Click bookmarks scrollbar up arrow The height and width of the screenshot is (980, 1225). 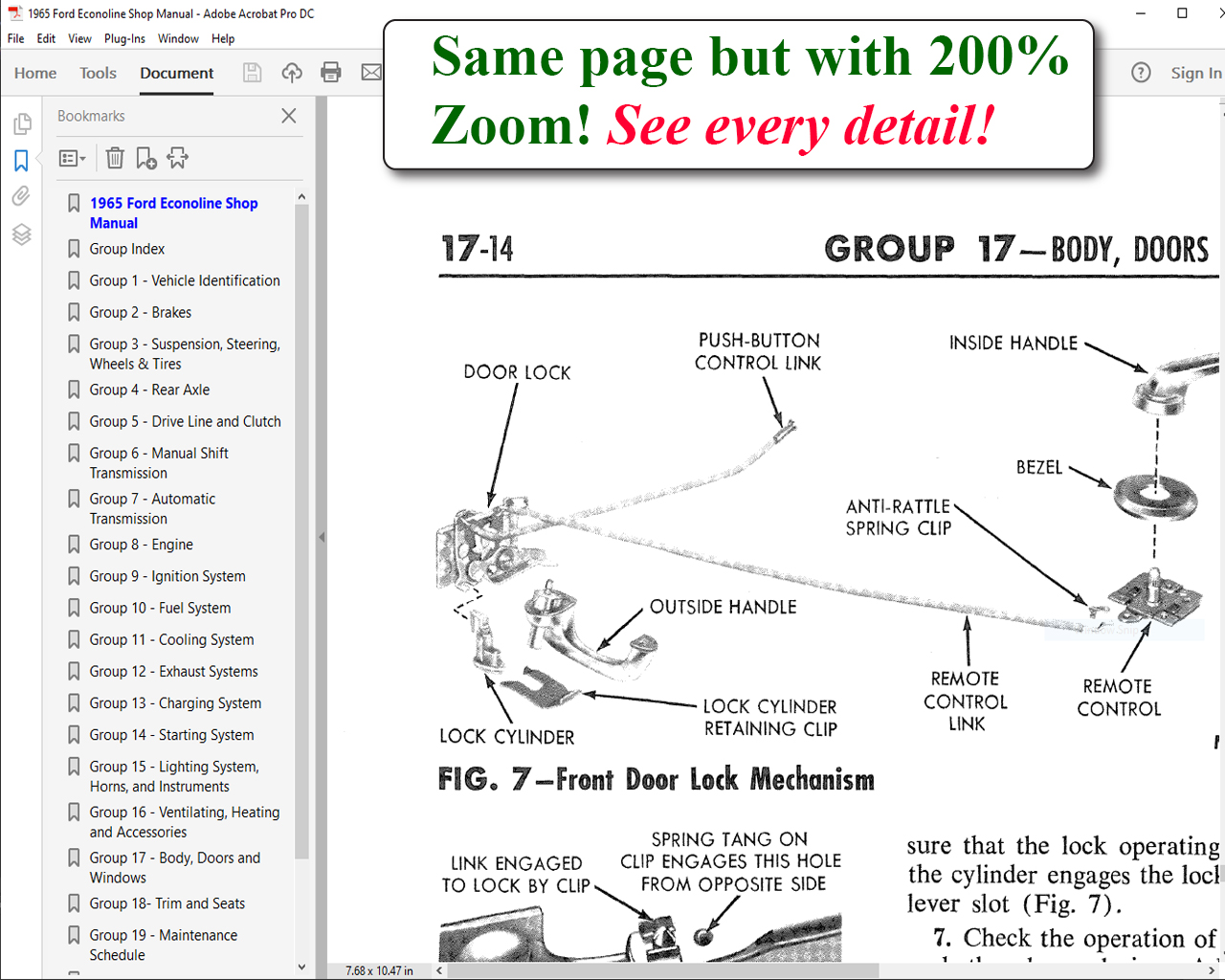(301, 197)
